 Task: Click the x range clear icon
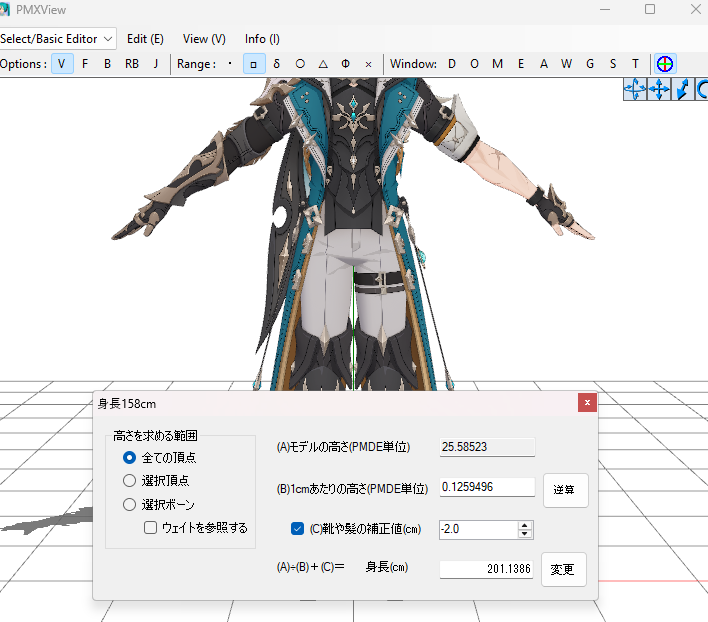tap(368, 64)
